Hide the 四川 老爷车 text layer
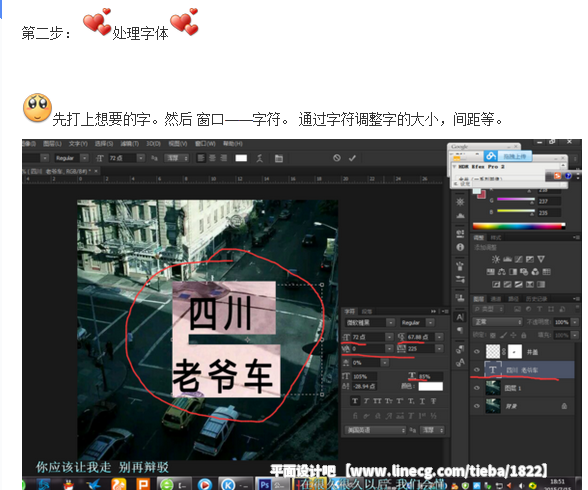588x490 pixels. tap(477, 370)
